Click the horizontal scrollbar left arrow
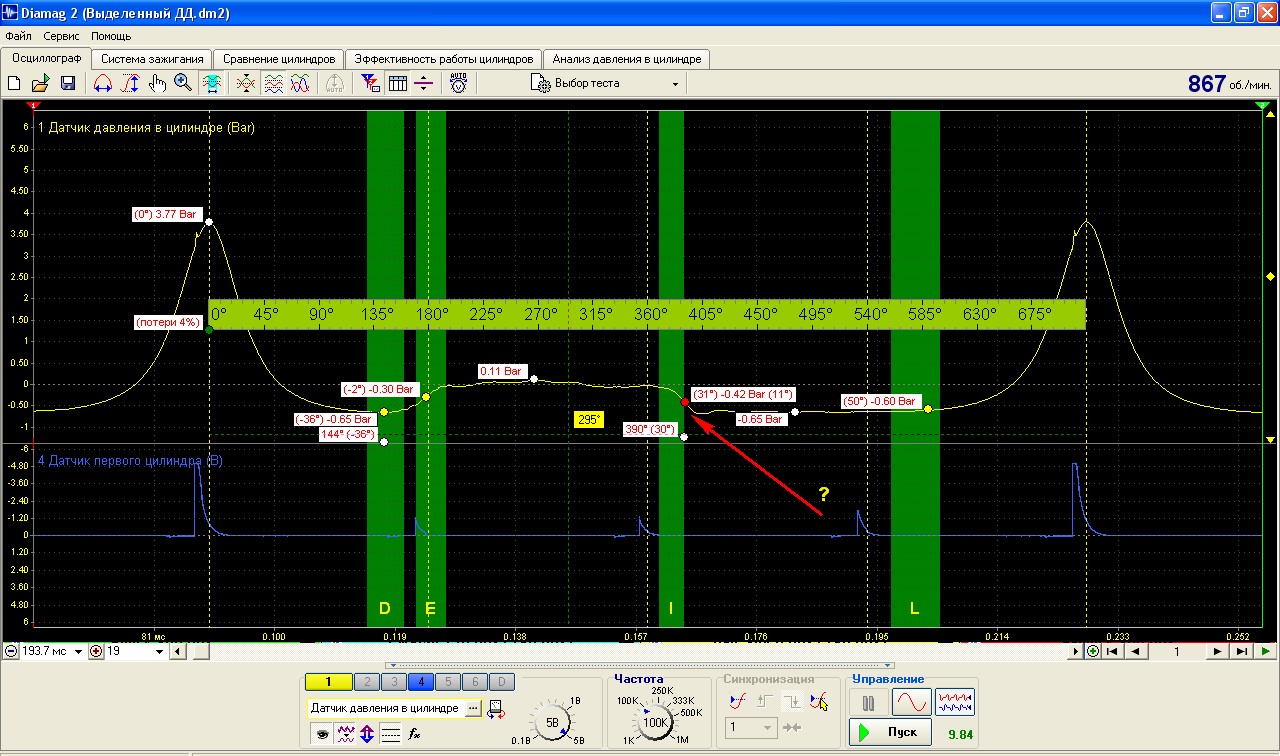1280x756 pixels. pyautogui.click(x=177, y=652)
